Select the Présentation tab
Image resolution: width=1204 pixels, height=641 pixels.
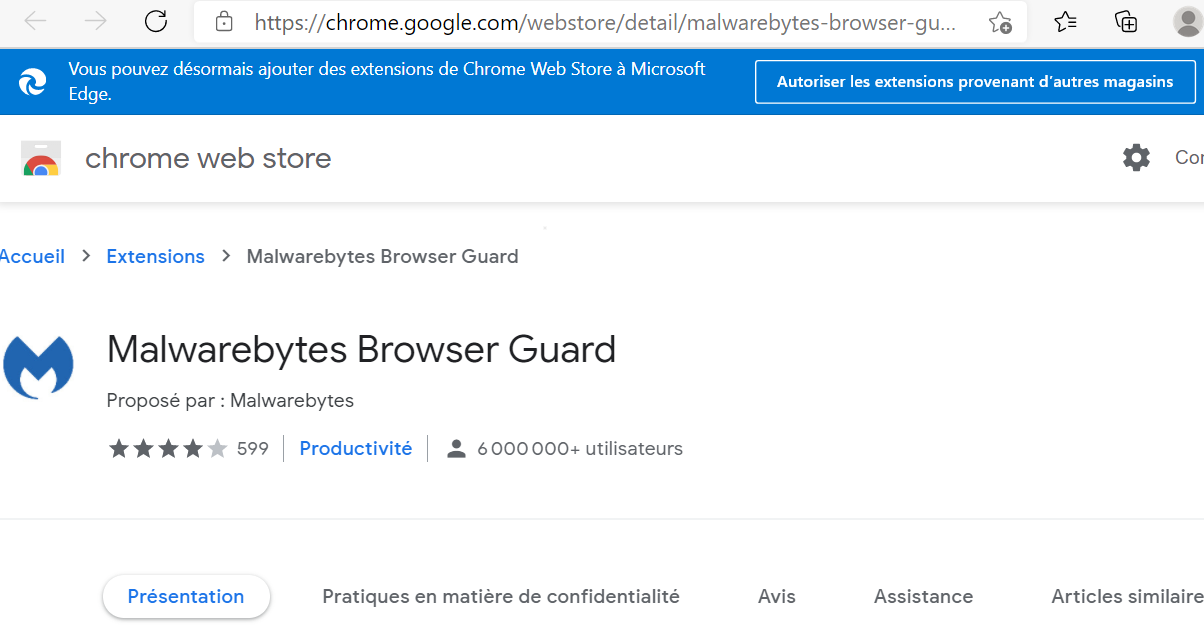(x=186, y=597)
